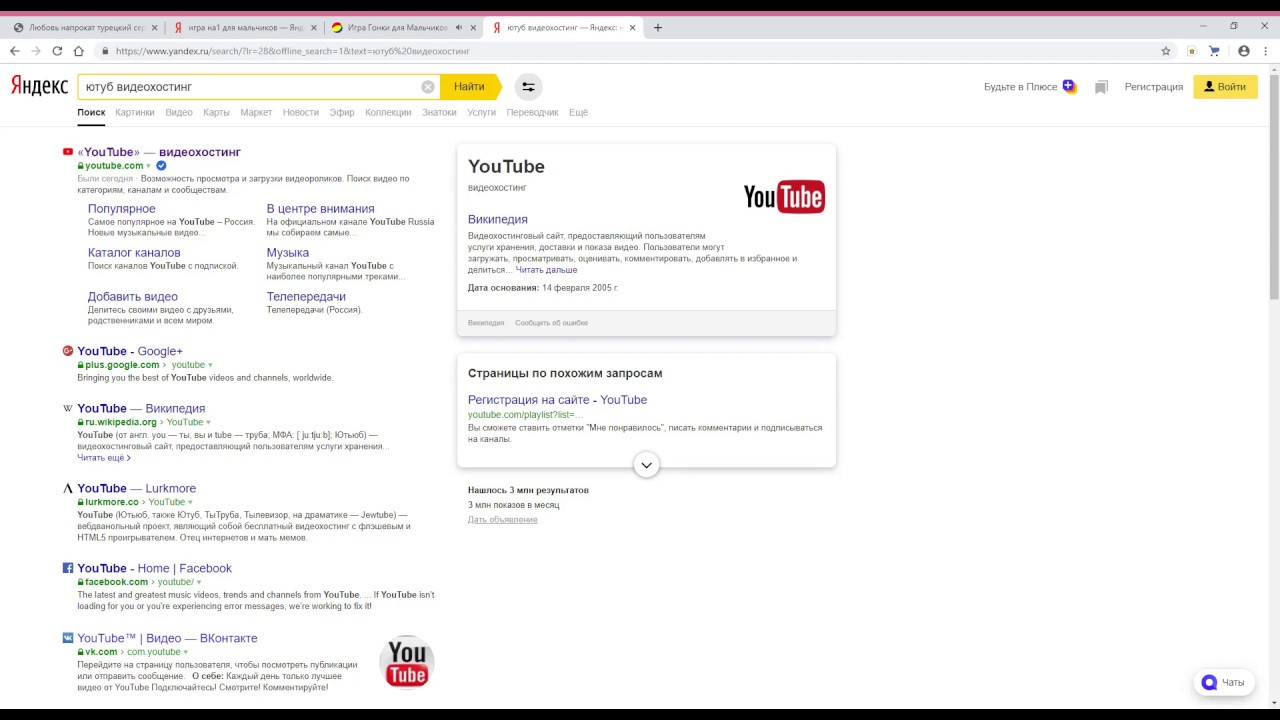Image resolution: width=1280 pixels, height=720 pixels.
Task: Click the round YouTube thumbnail in ВКонтакте result
Action: pos(407,663)
